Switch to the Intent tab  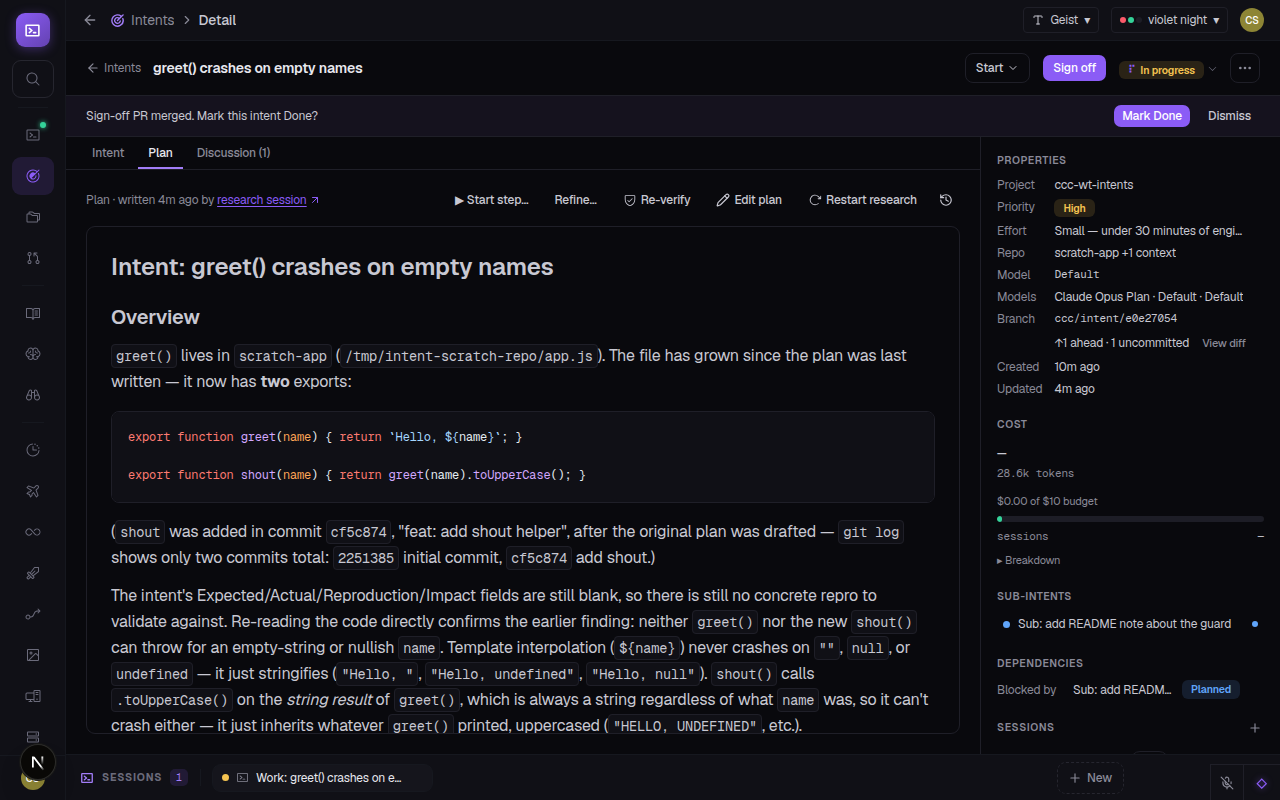coord(108,153)
